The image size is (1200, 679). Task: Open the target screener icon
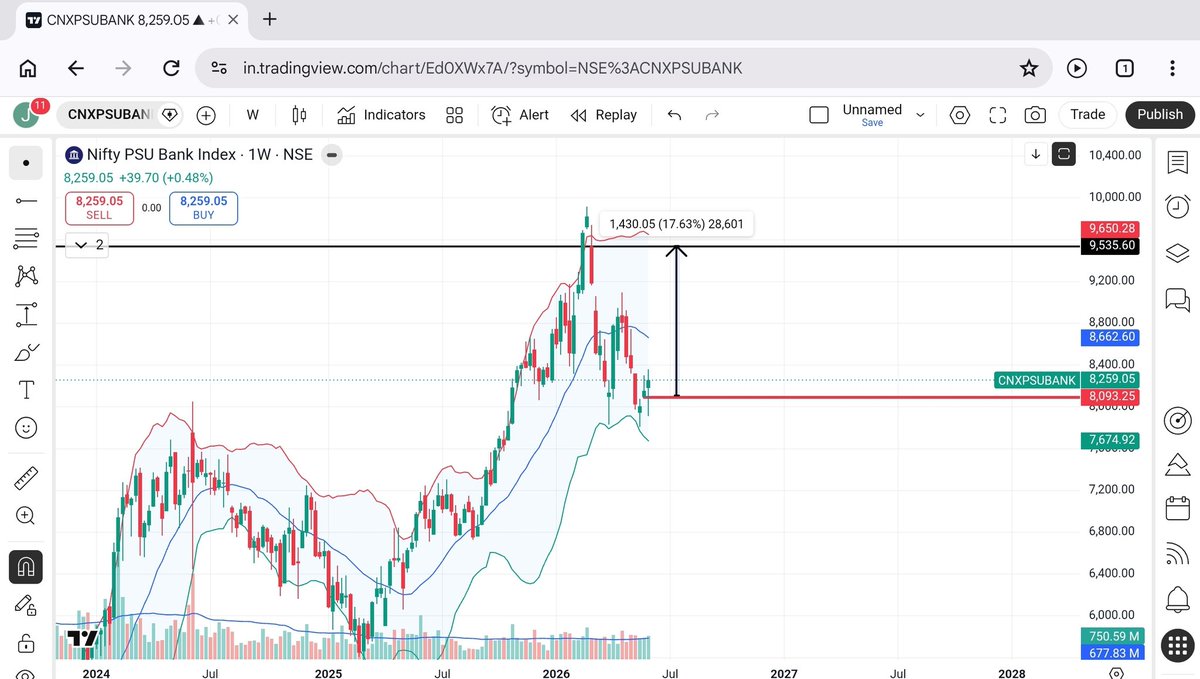pos(1177,419)
